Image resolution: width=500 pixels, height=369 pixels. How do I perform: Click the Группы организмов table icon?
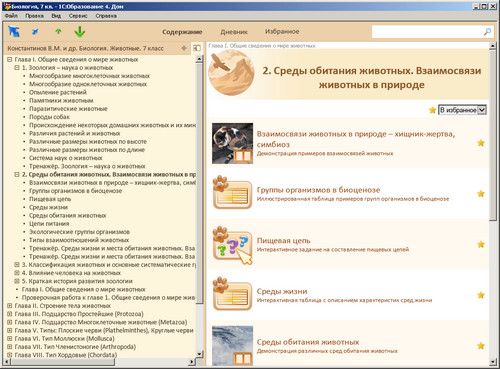232,192
